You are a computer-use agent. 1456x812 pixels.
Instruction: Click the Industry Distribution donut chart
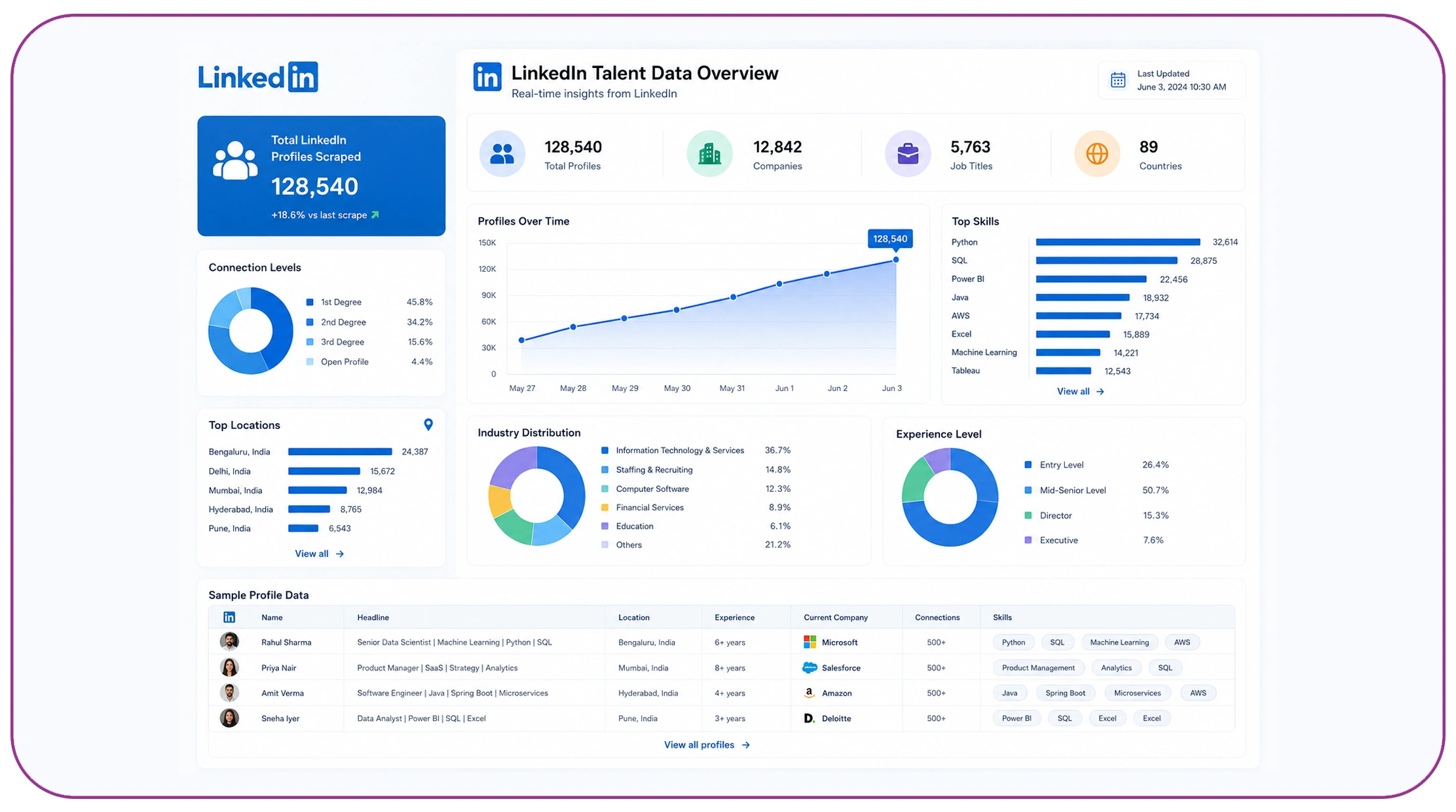pyautogui.click(x=536, y=496)
